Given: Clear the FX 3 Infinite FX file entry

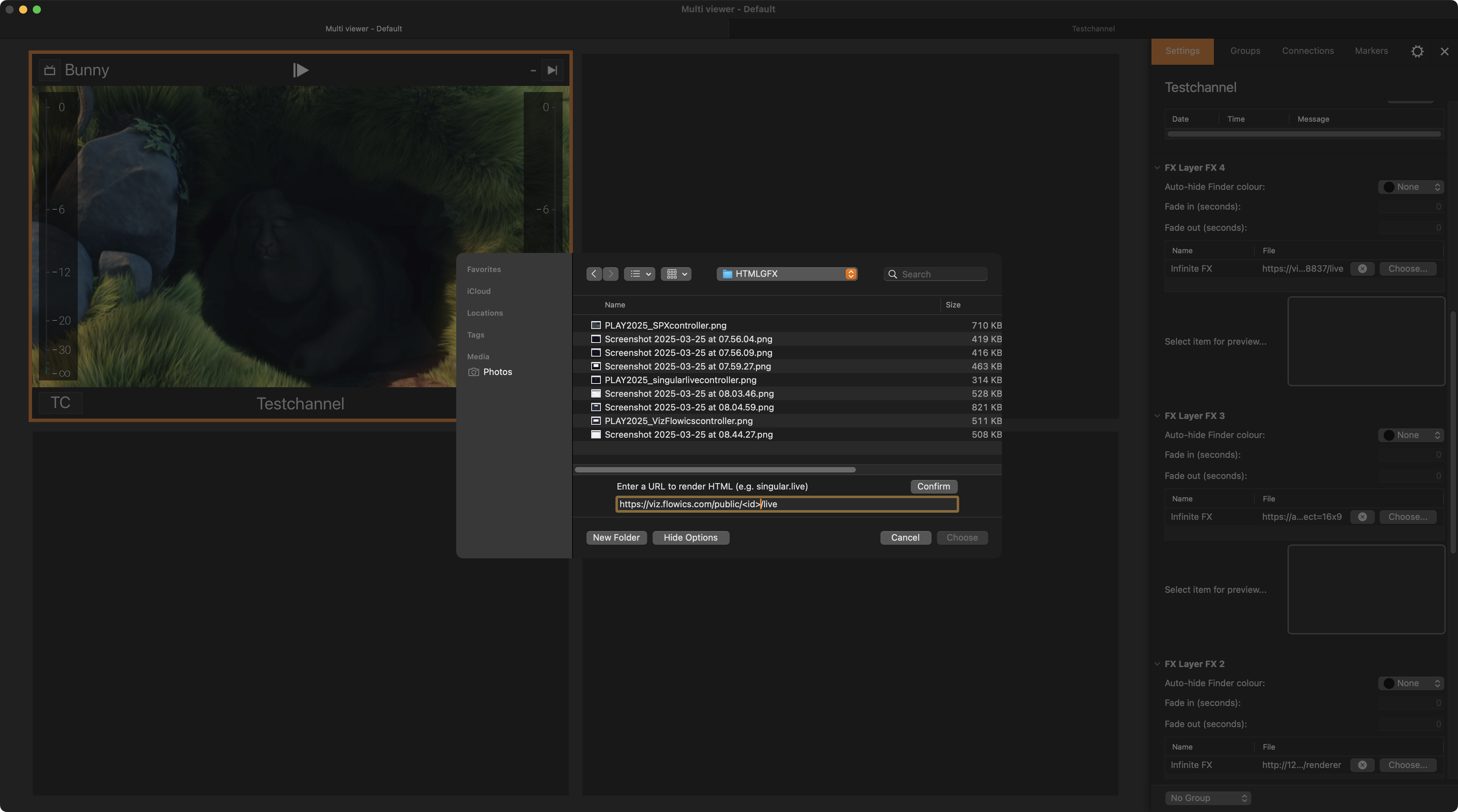Looking at the screenshot, I should pyautogui.click(x=1362, y=517).
